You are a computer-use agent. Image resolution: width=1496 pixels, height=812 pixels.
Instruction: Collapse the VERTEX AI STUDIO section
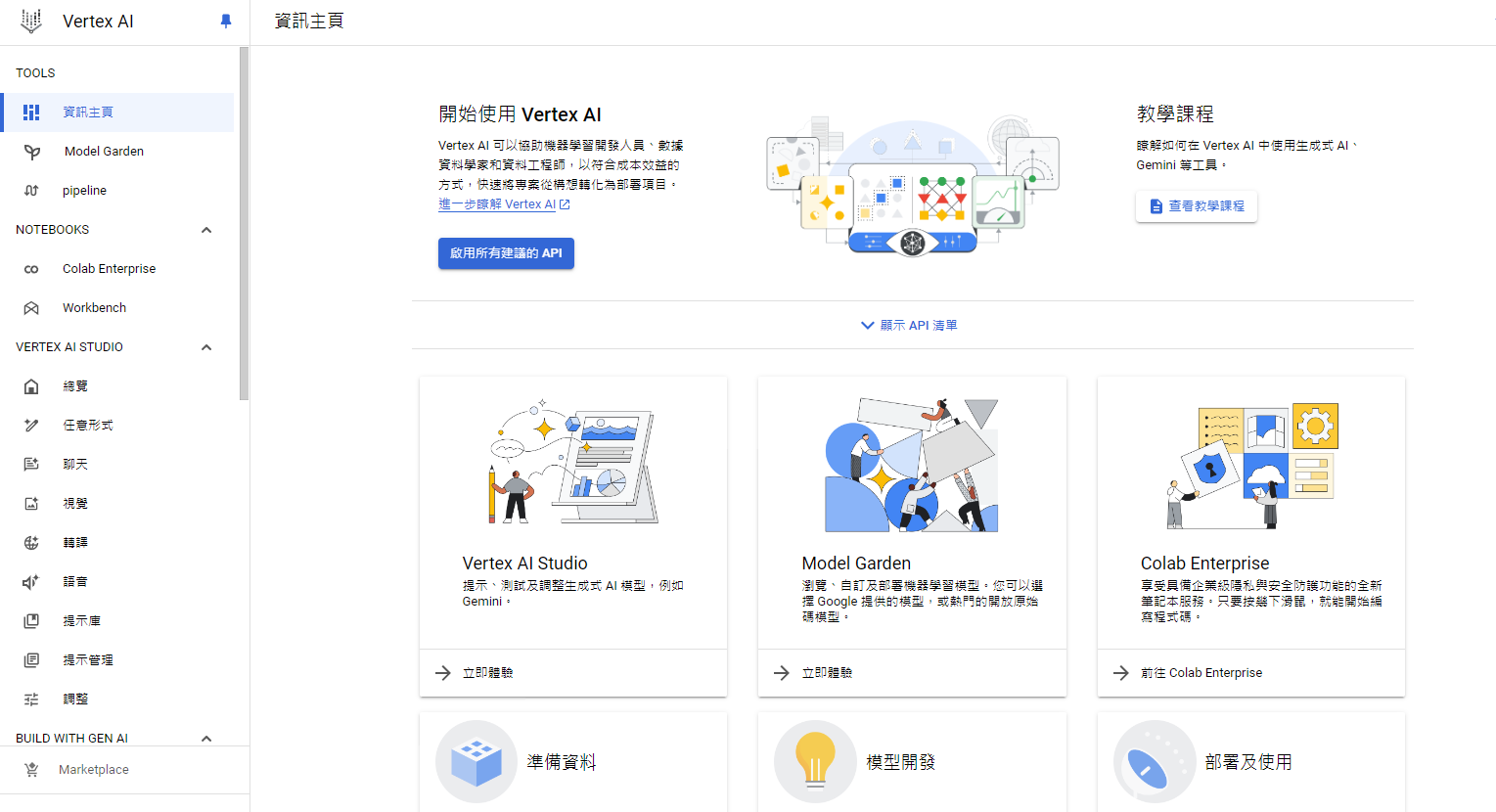point(206,347)
